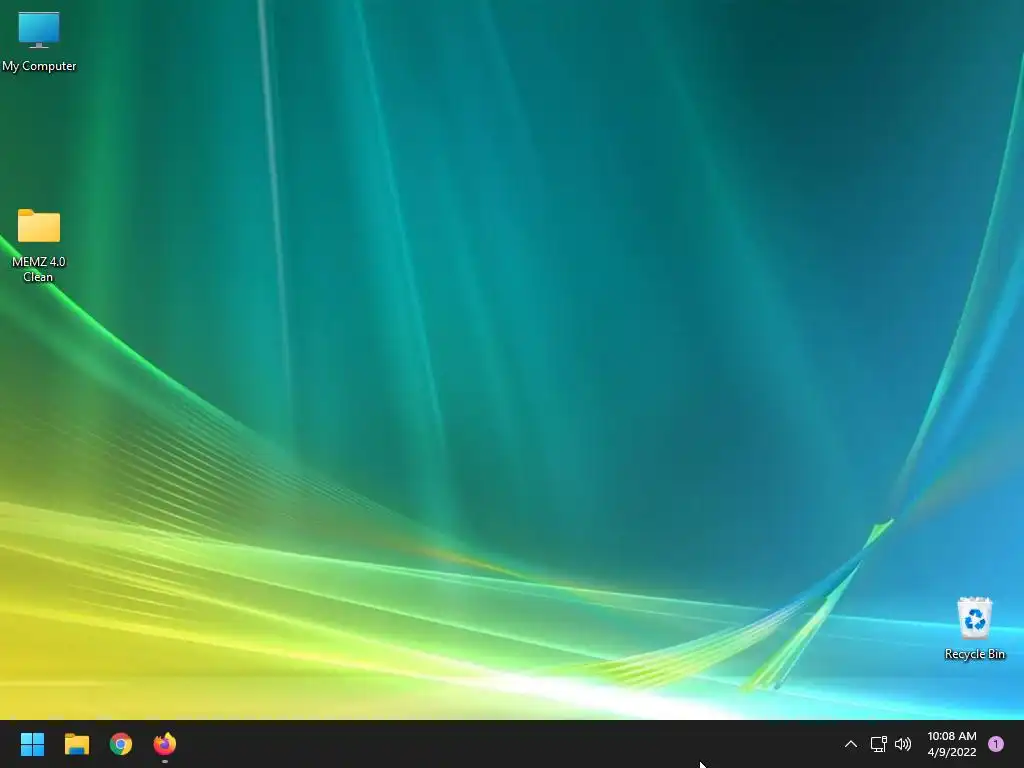
Task: Open the volume speaker tray icon
Action: tap(903, 744)
